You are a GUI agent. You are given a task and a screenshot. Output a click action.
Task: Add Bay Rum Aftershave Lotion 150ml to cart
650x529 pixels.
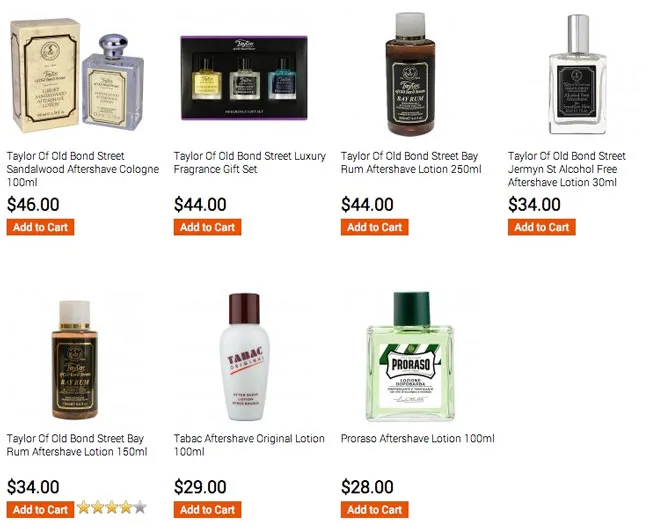tap(40, 510)
